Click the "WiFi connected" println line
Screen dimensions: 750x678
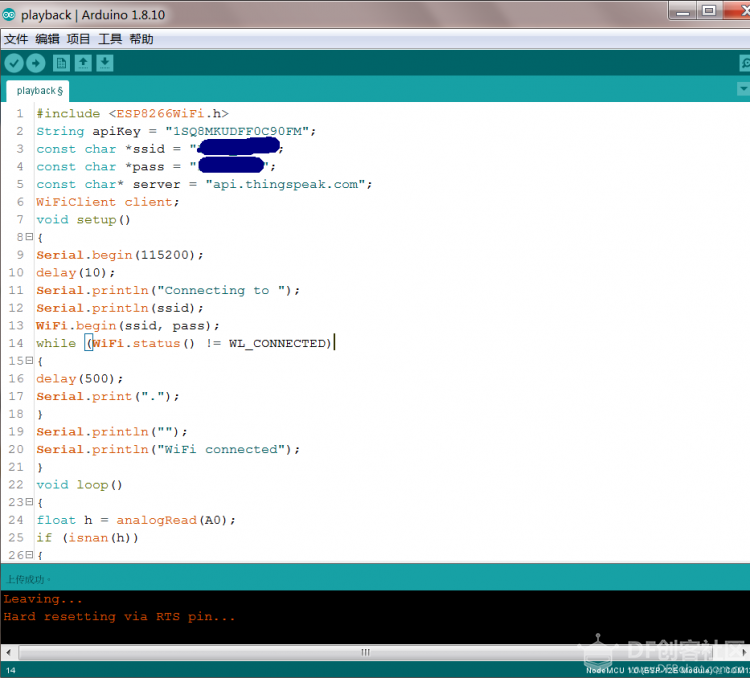[x=168, y=449]
